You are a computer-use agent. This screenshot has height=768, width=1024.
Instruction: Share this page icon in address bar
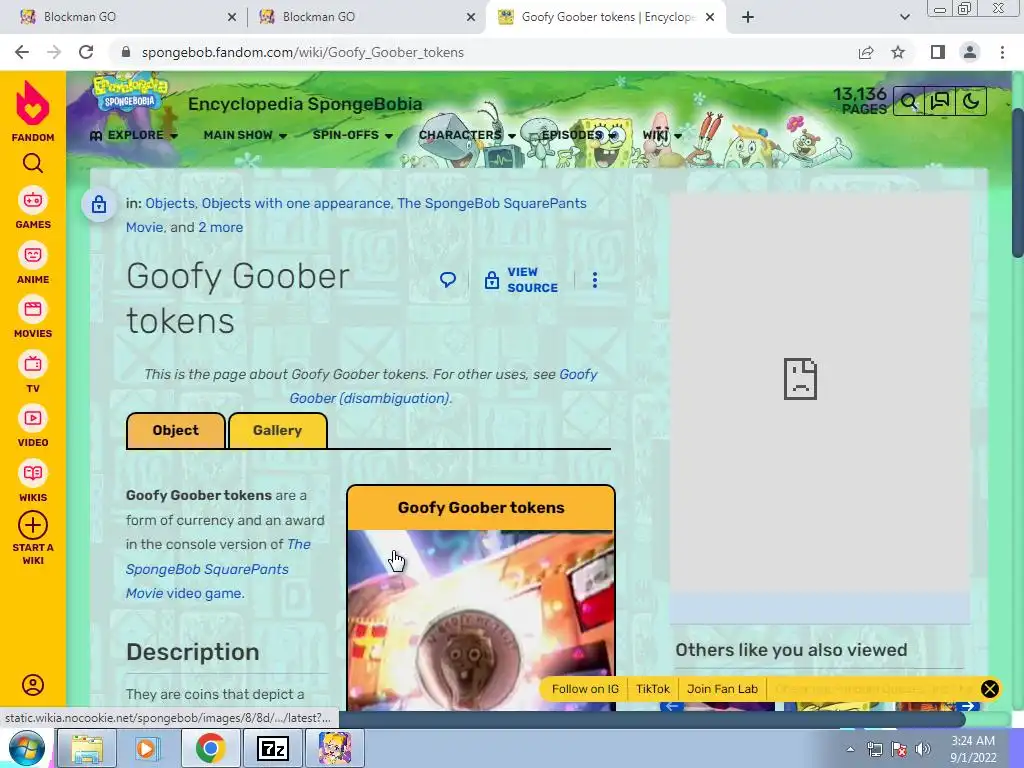[866, 52]
